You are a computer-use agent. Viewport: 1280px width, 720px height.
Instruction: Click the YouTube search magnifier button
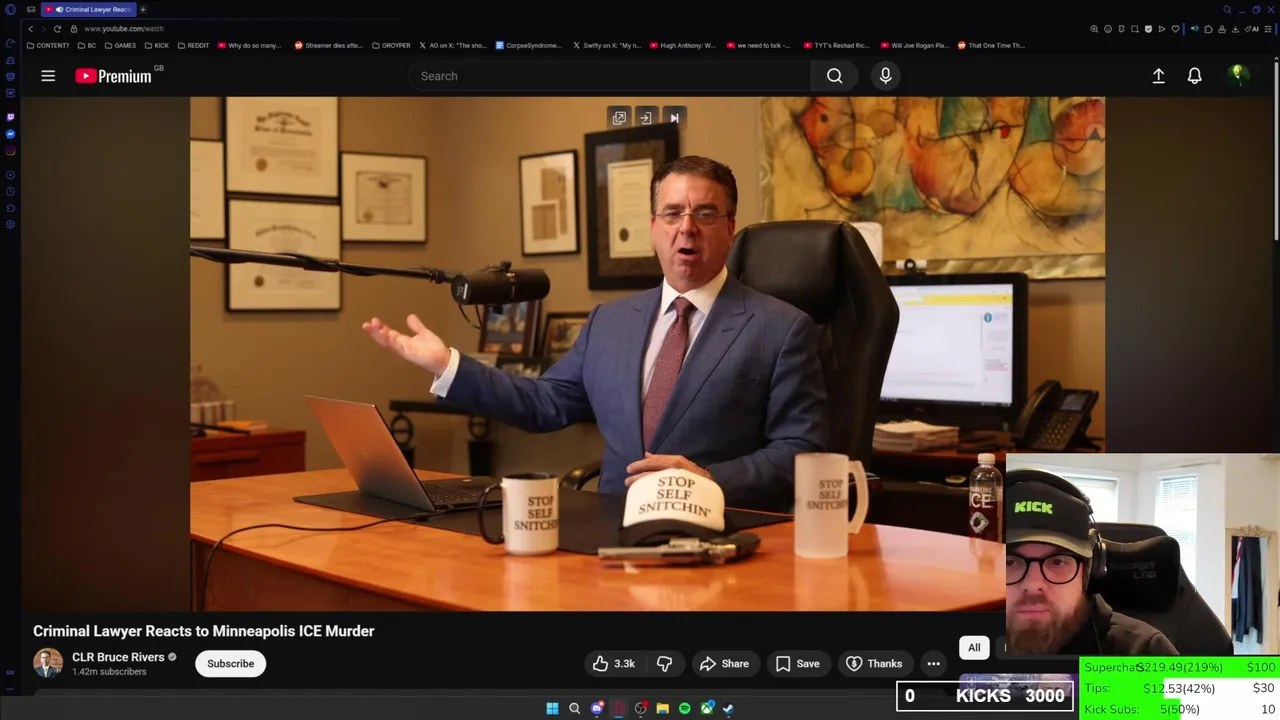click(834, 76)
